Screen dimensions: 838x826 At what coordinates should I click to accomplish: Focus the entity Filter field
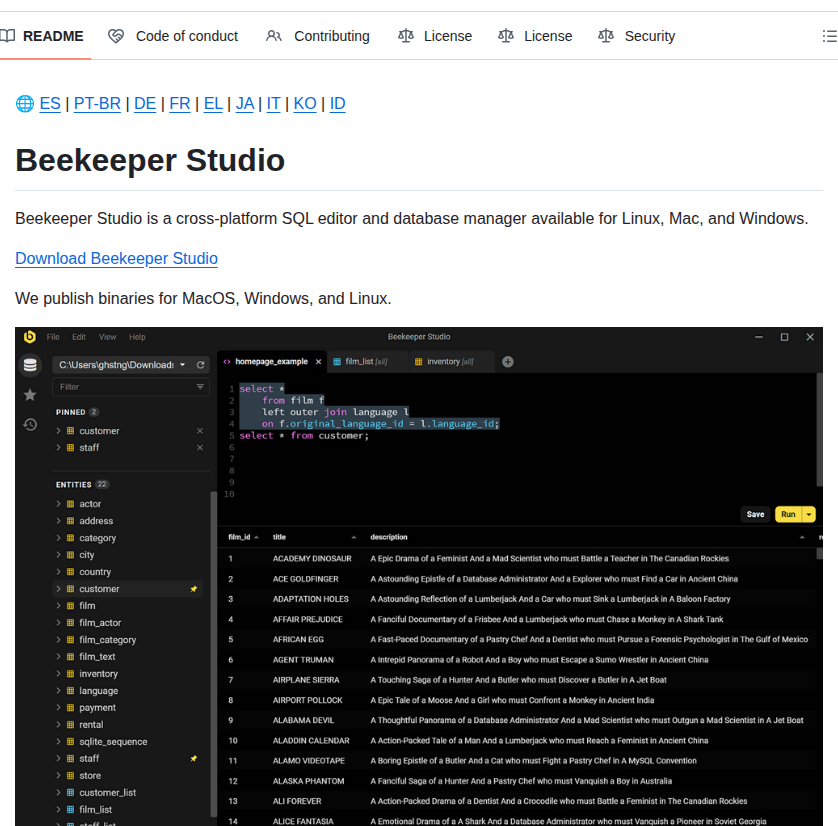pos(131,387)
